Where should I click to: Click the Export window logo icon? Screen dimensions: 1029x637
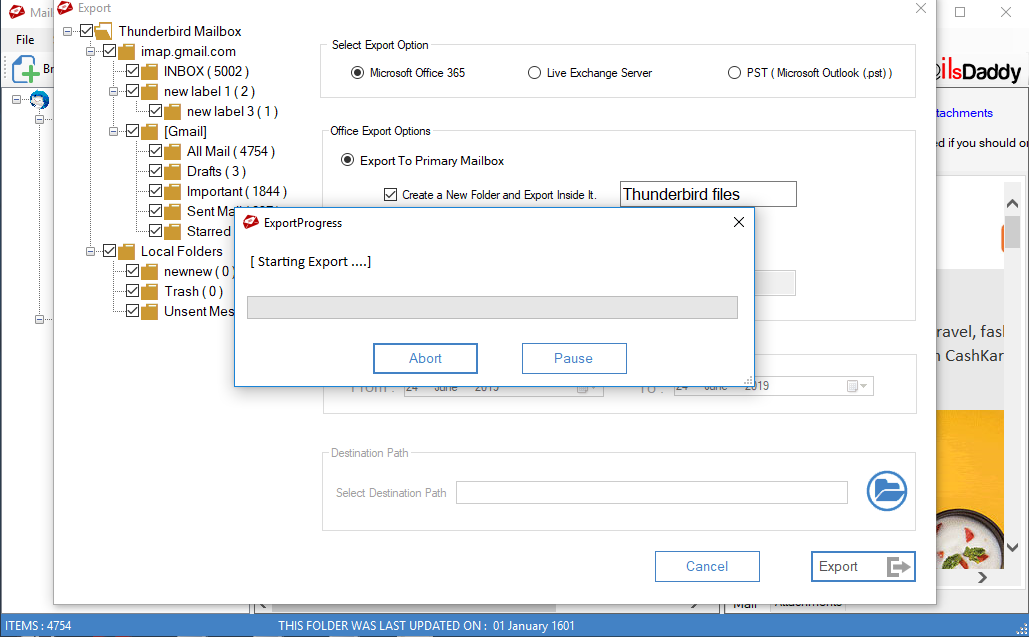coord(65,8)
